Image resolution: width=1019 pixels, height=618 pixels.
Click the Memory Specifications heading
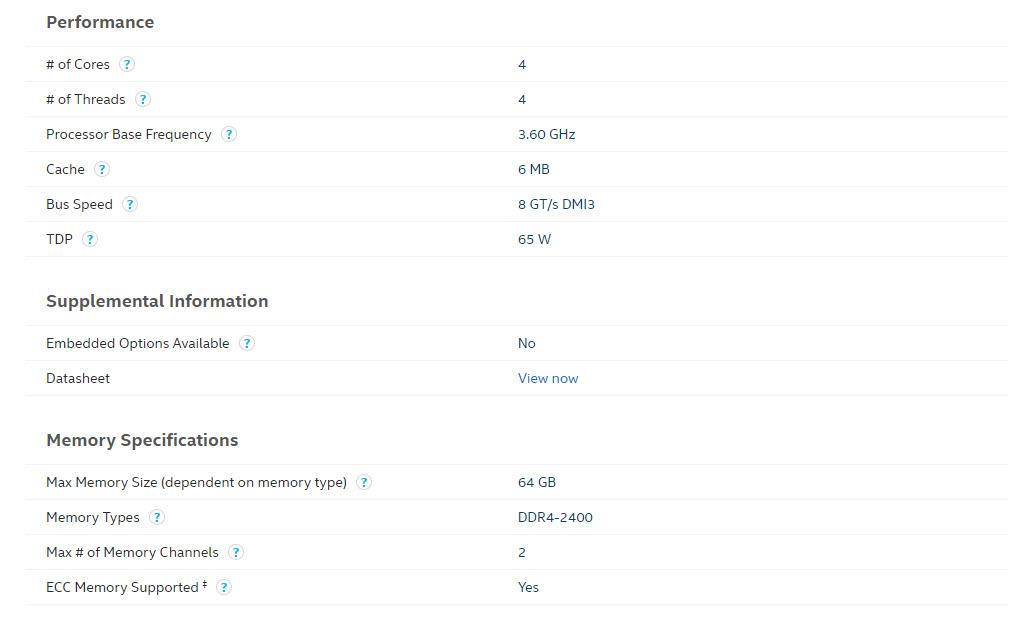click(x=142, y=440)
